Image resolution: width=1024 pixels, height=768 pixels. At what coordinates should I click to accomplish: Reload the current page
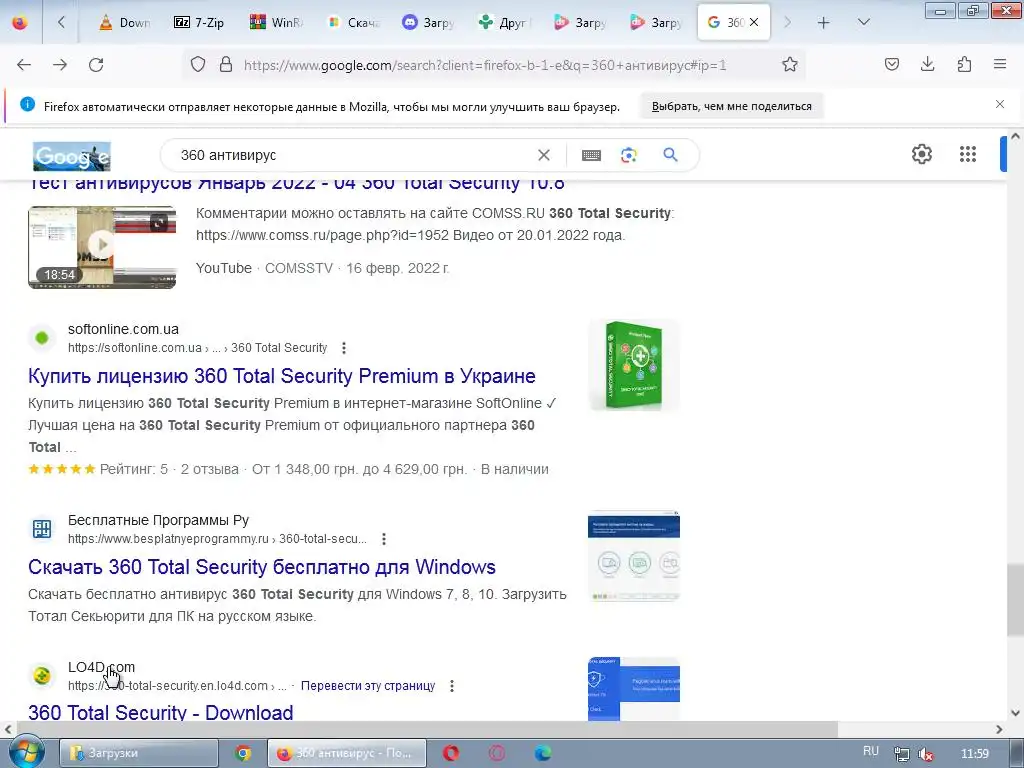96,65
